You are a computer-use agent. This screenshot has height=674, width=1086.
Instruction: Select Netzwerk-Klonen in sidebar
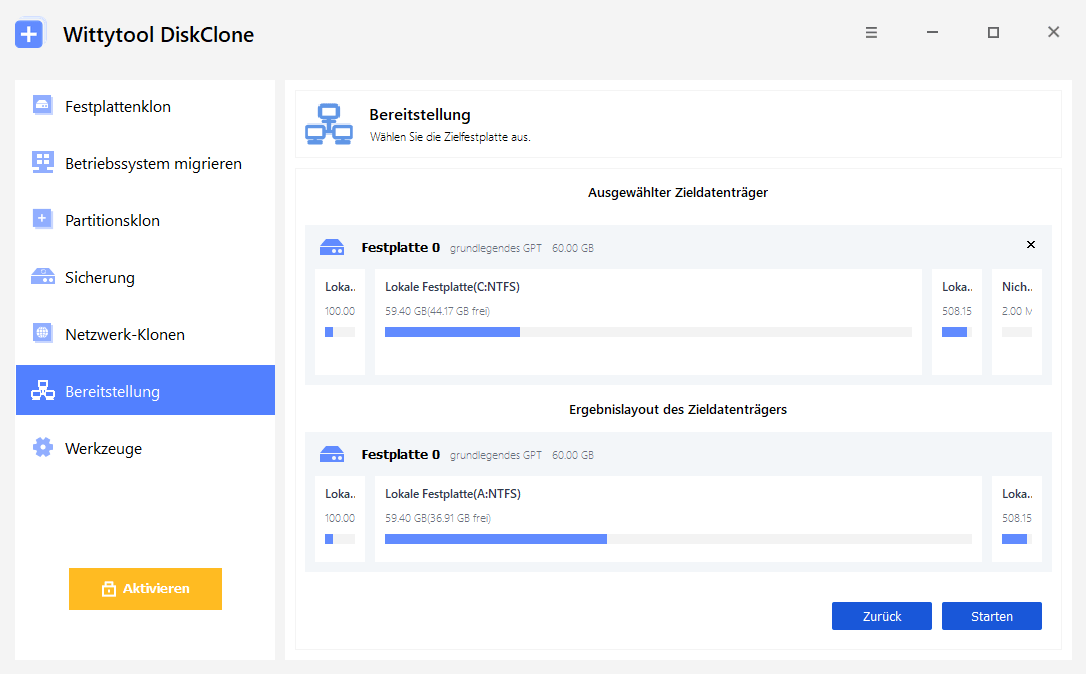145,335
